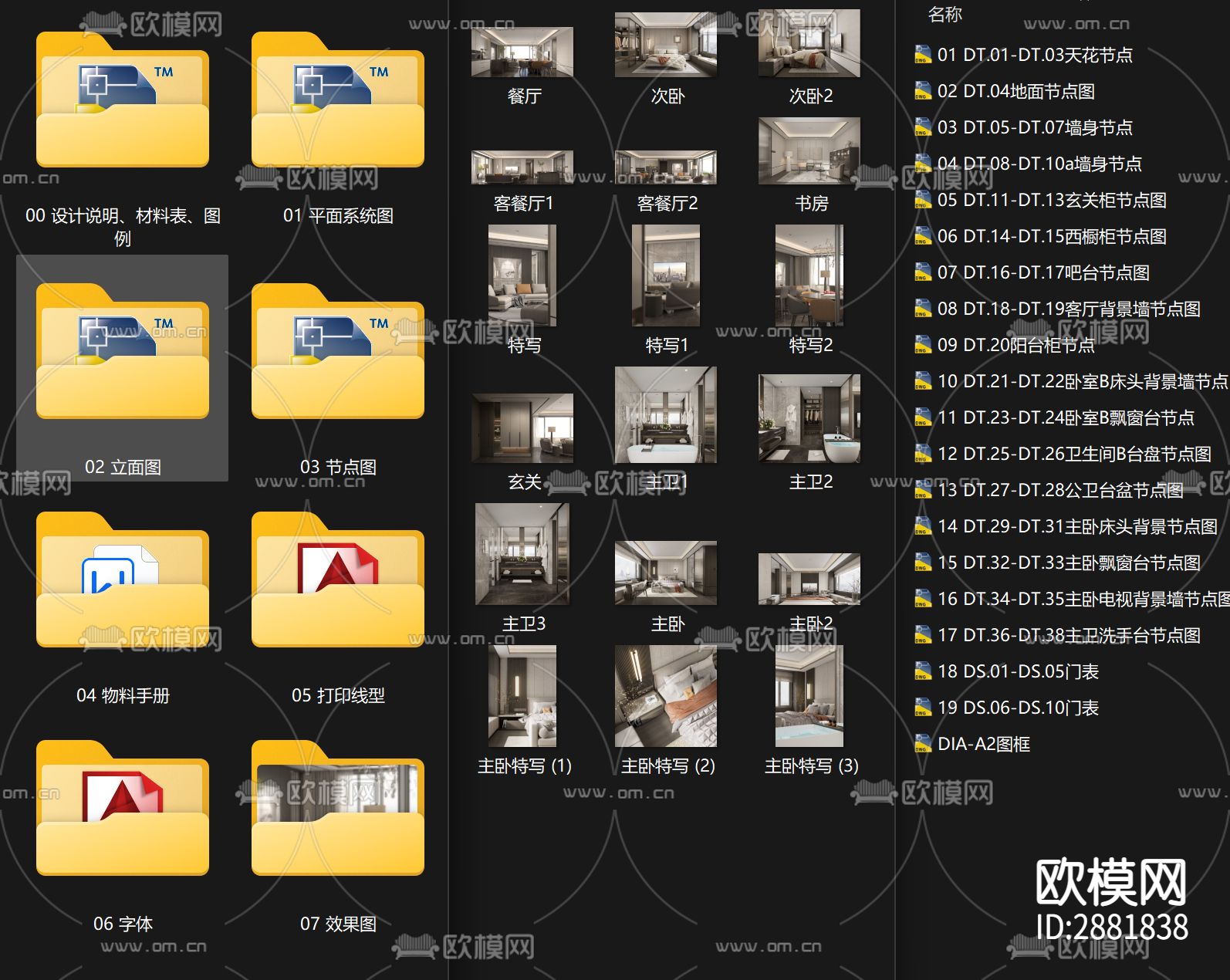Open the 主卧2 bedroom thumbnail

pos(809,579)
